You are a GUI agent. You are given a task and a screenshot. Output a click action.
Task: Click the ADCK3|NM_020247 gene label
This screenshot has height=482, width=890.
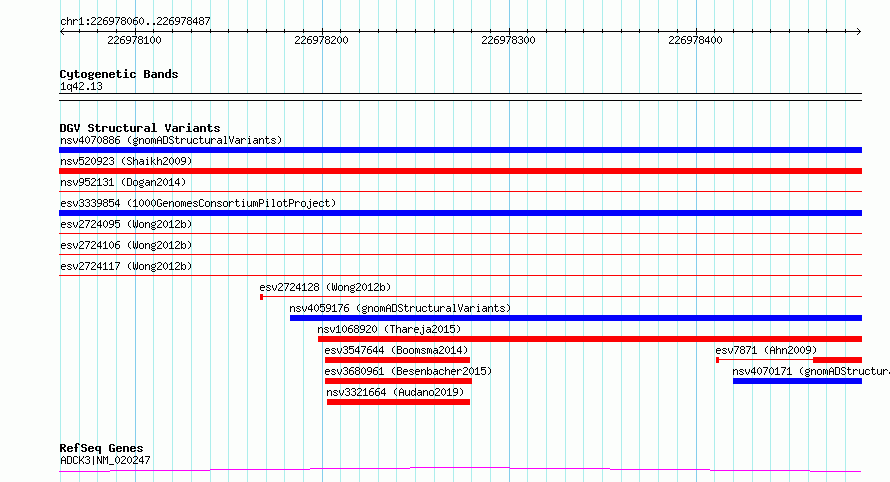click(x=105, y=460)
